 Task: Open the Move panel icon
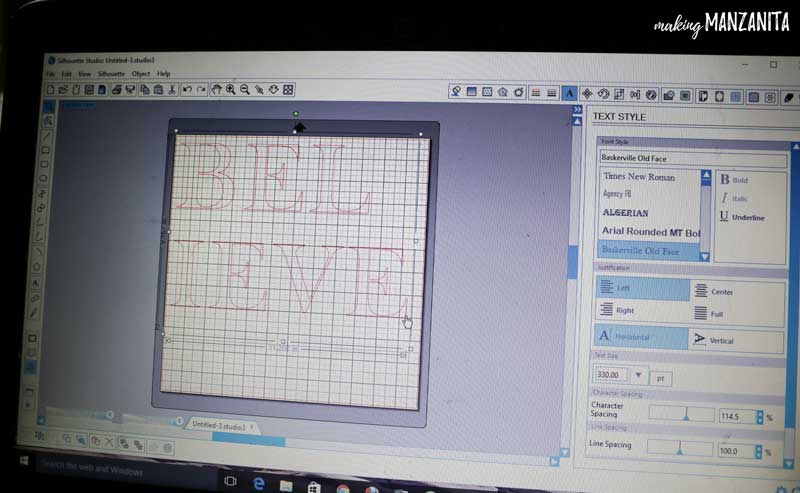click(x=587, y=93)
